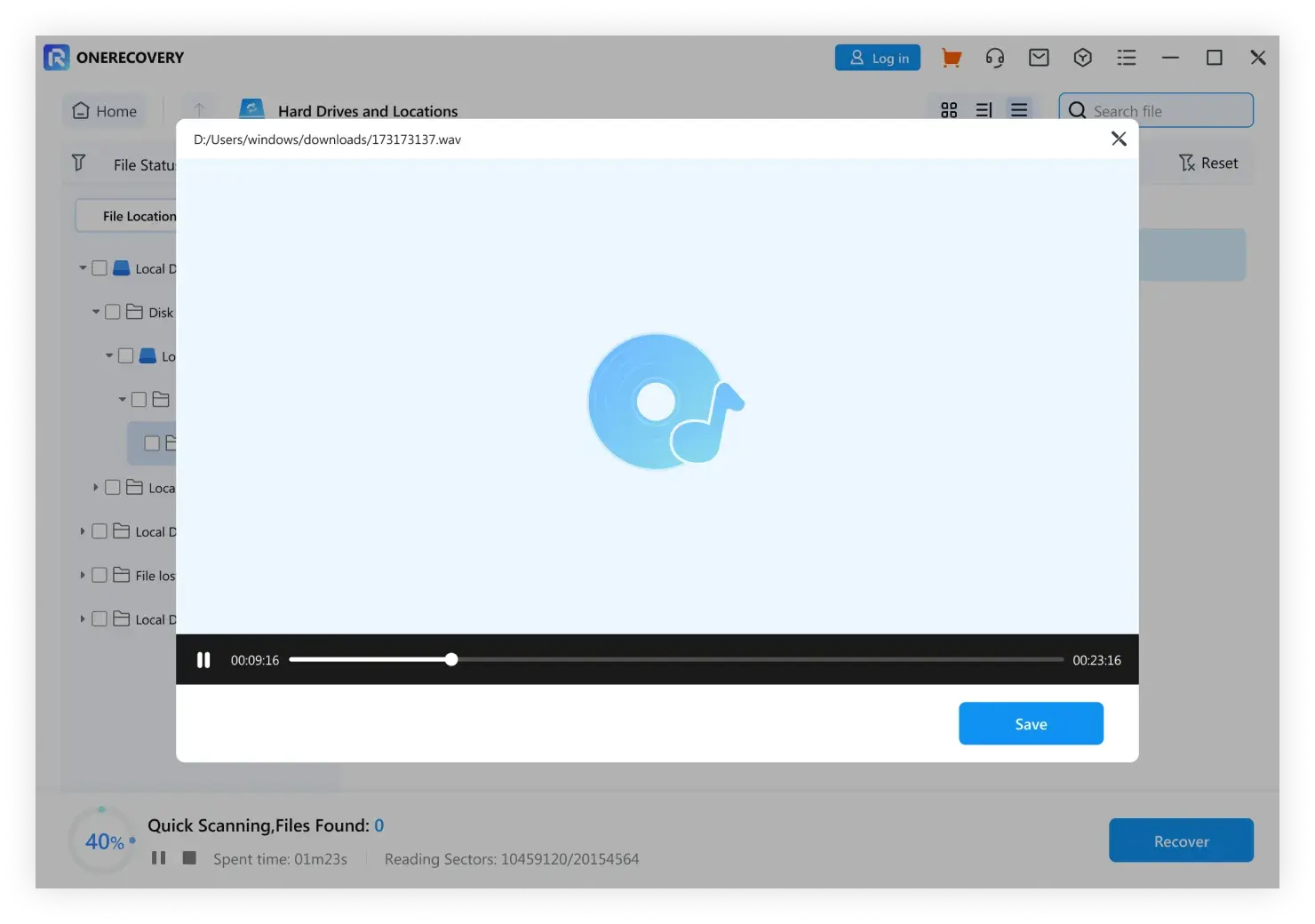Expand the File lost tree node

pyautogui.click(x=83, y=575)
